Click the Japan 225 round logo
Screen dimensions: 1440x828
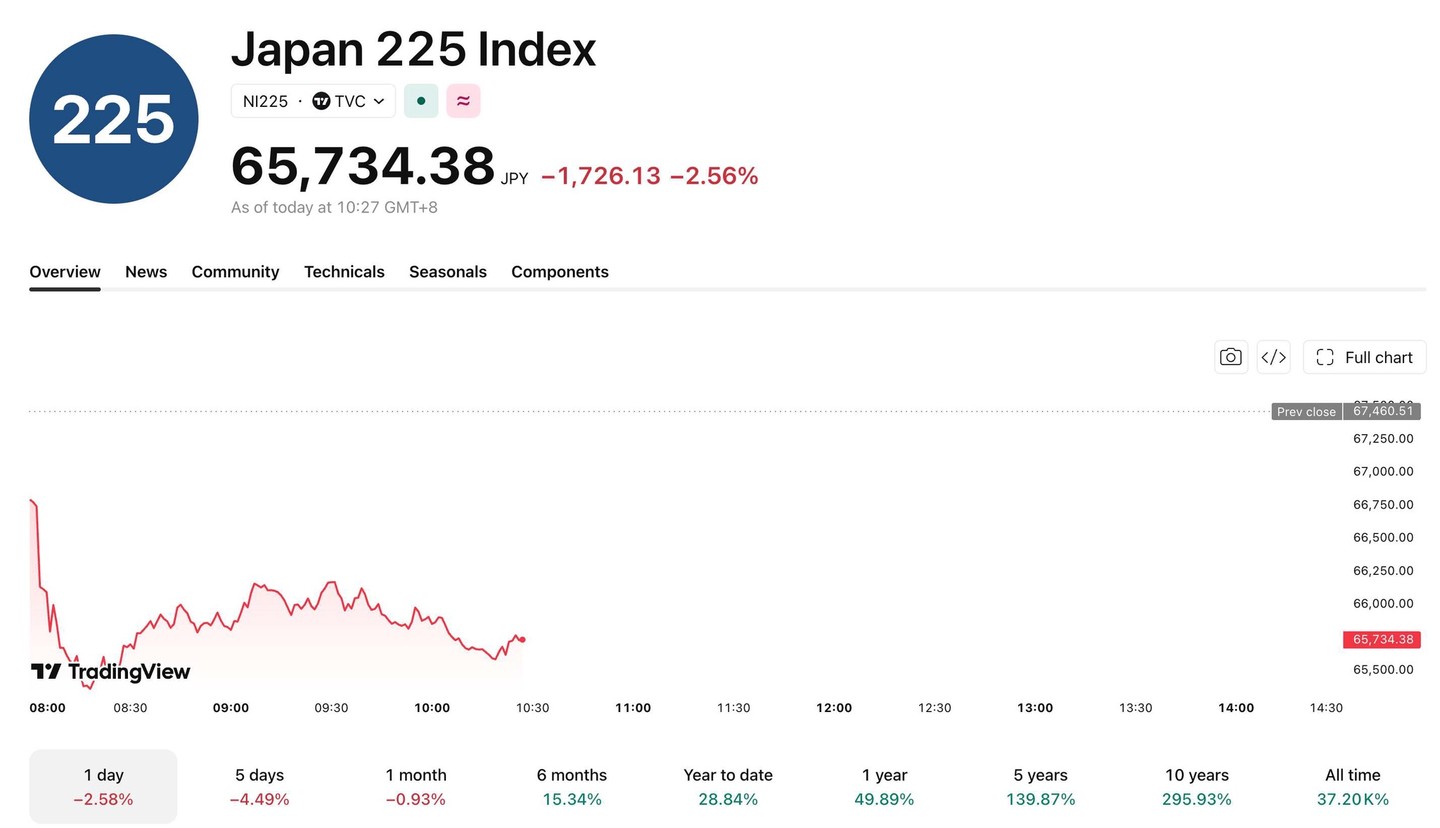coord(114,119)
